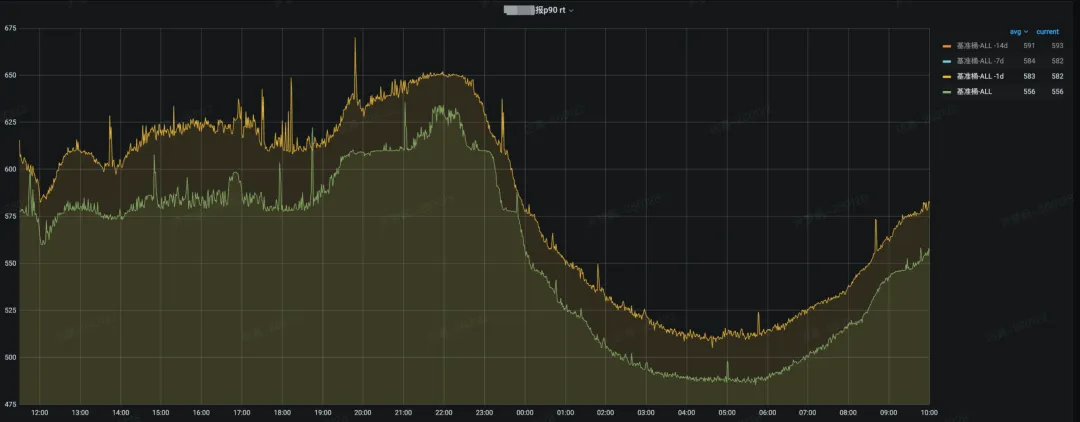Click the chevron beside the panel title

click(571, 11)
